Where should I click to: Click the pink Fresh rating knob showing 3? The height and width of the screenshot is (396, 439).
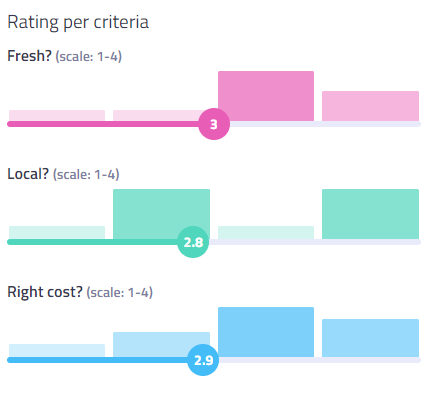pyautogui.click(x=214, y=124)
